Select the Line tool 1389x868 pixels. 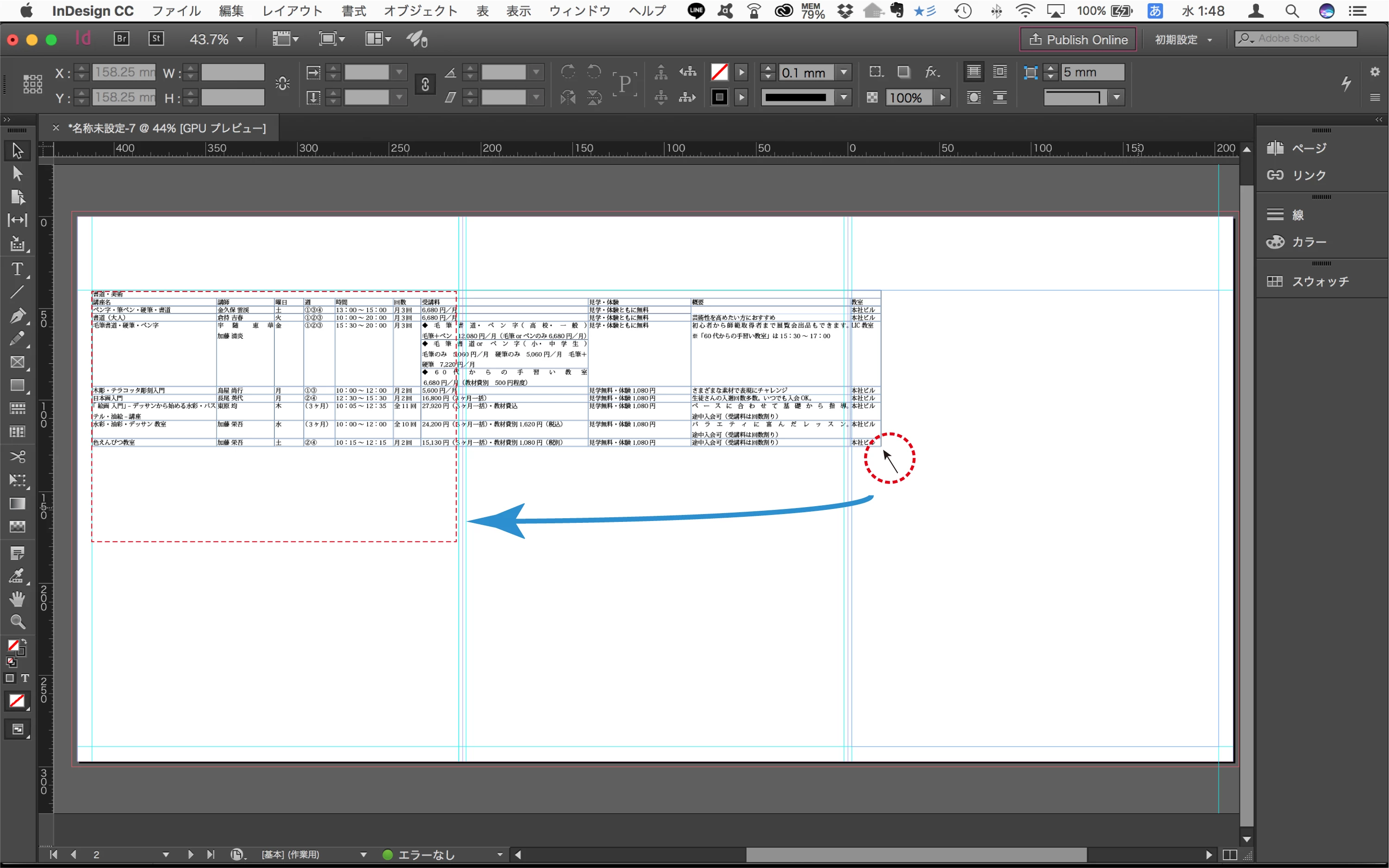17,291
